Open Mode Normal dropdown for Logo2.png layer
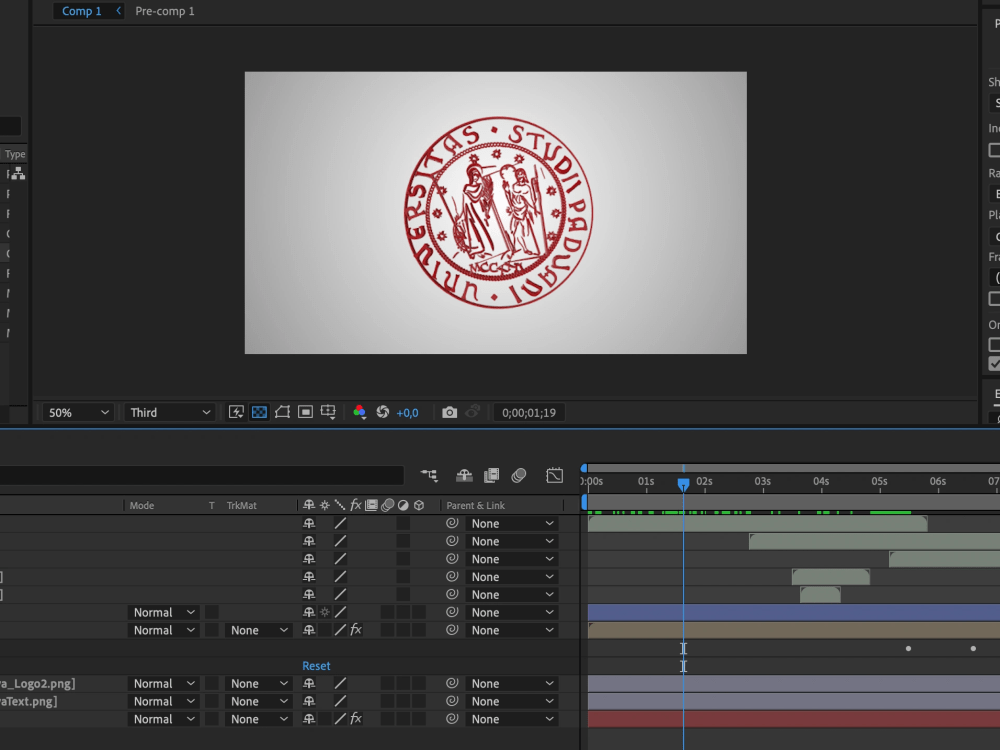 (x=163, y=683)
